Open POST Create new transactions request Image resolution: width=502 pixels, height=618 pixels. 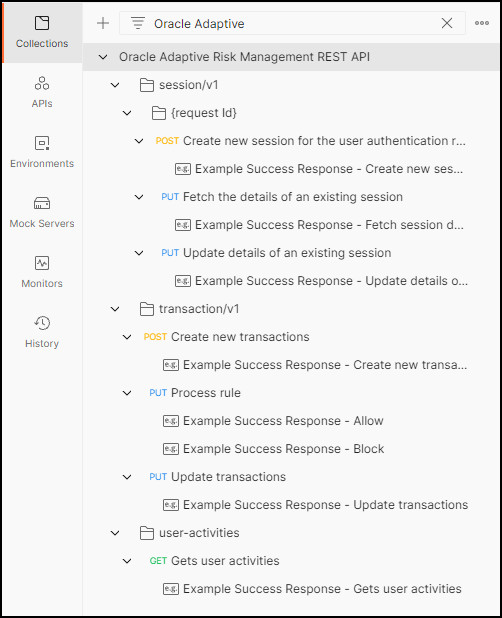click(226, 337)
